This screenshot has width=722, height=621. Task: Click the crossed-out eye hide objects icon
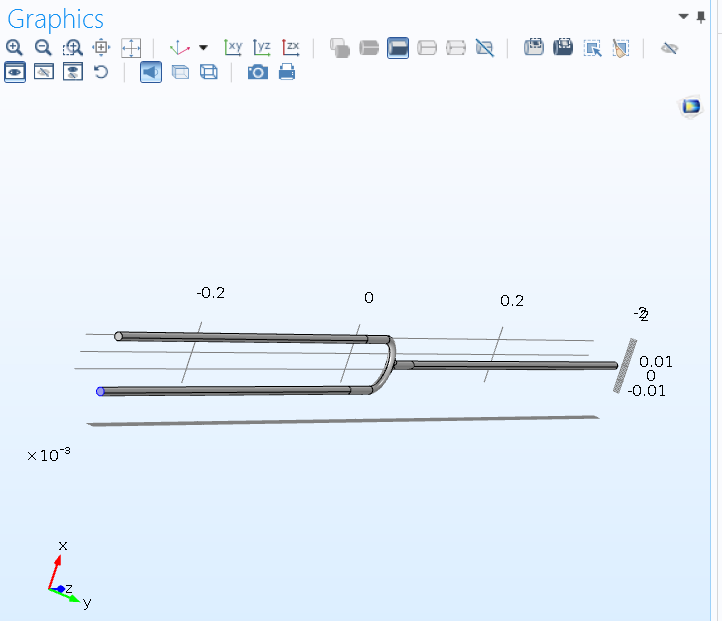[x=670, y=47]
